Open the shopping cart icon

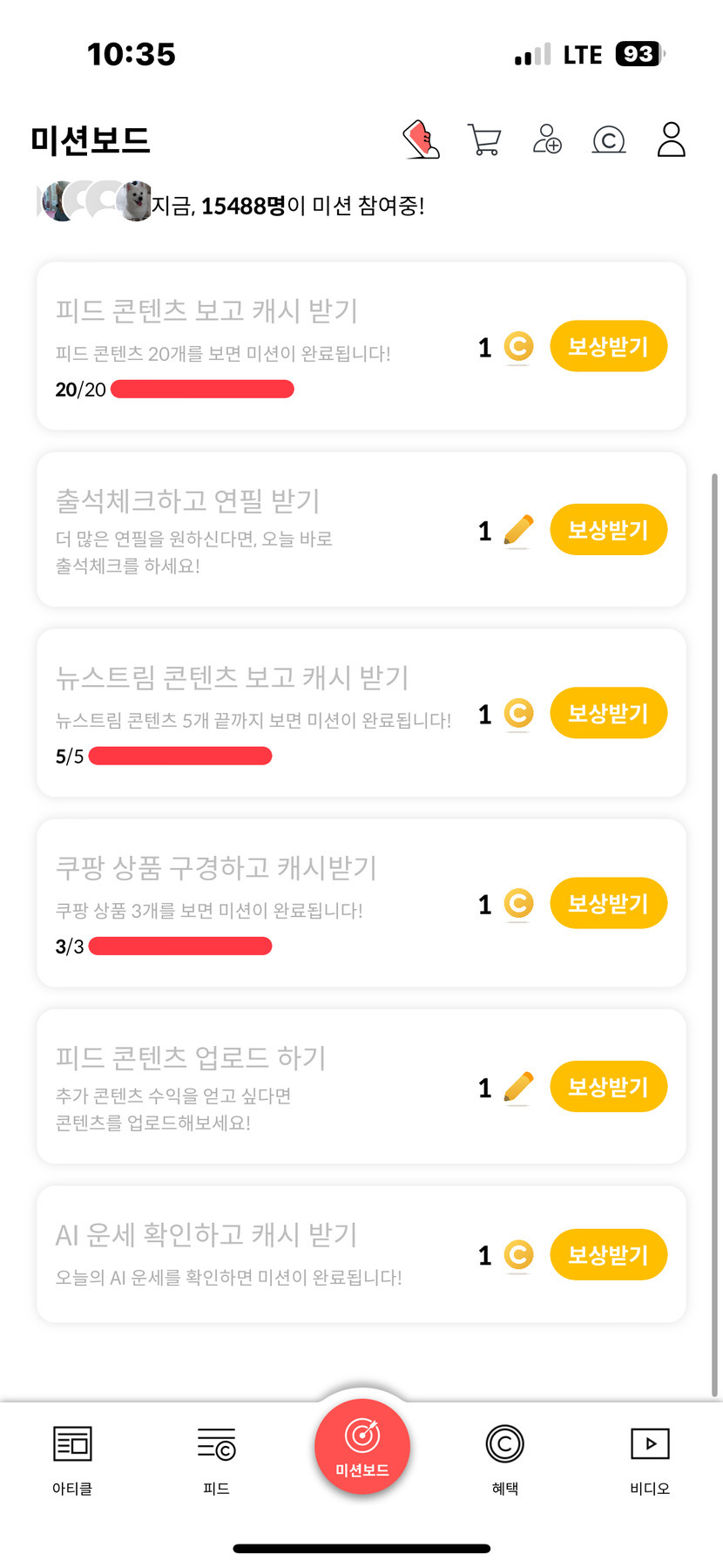click(484, 139)
